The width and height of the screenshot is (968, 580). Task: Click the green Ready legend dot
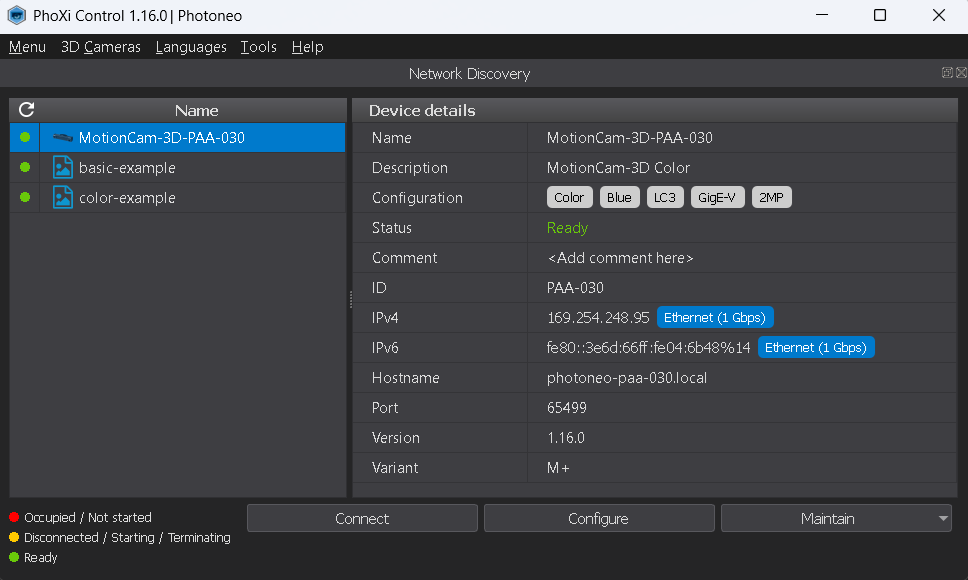(x=14, y=558)
